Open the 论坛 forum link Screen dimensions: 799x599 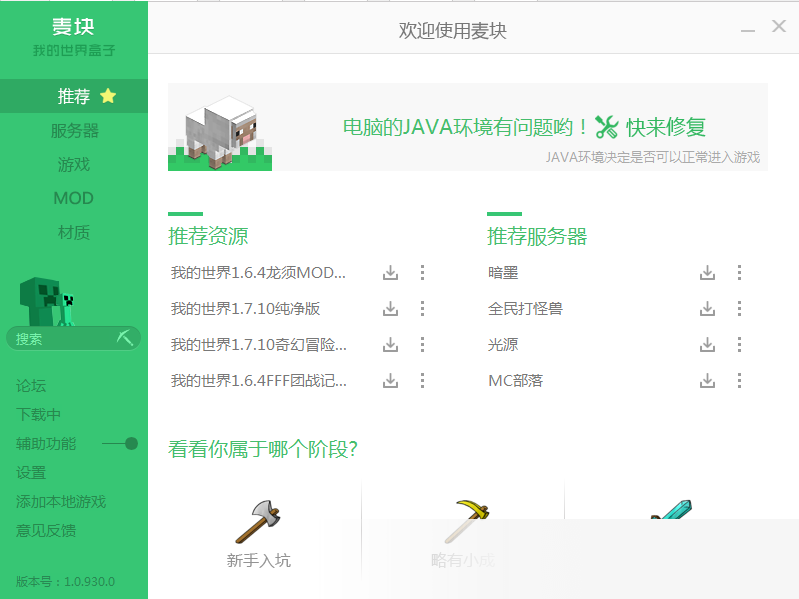31,386
